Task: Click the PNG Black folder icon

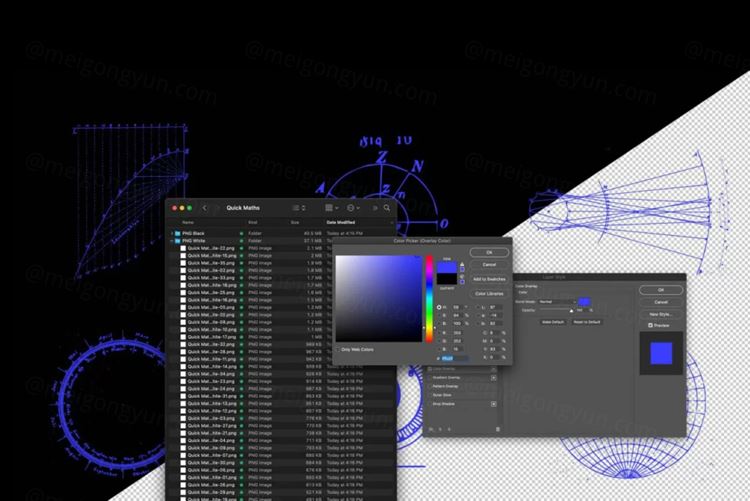Action: click(178, 233)
